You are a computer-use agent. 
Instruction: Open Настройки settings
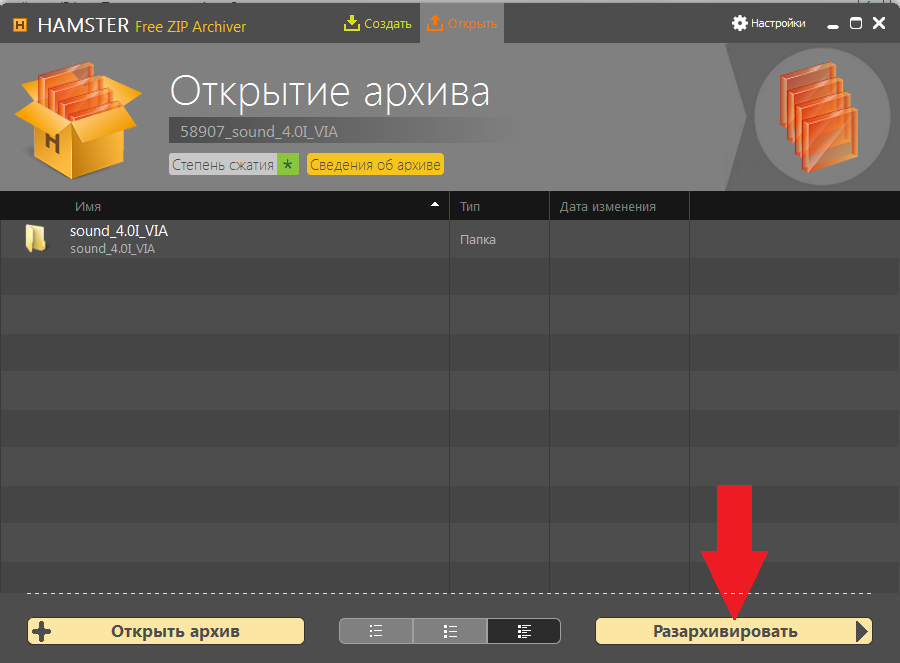click(769, 23)
